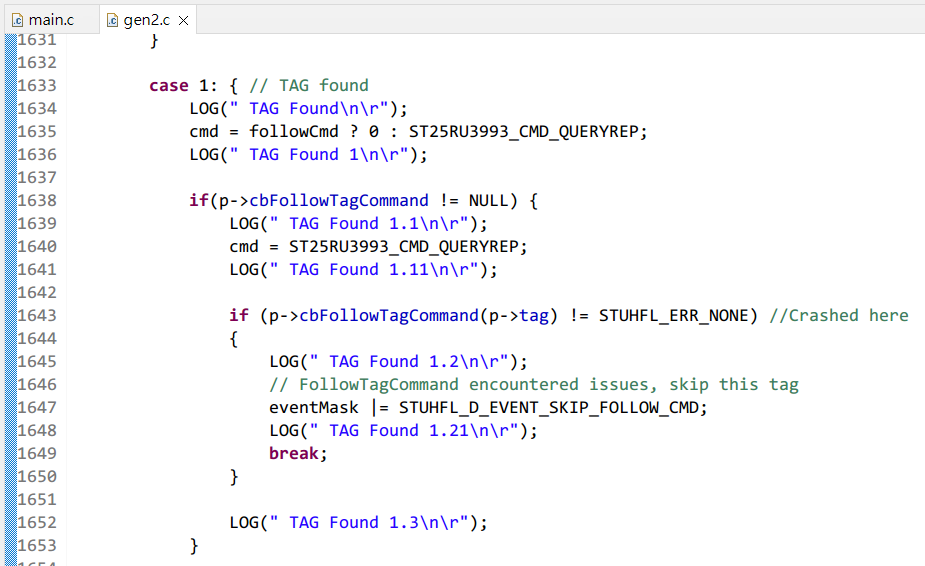The image size is (925, 566).
Task: Click "followCmd" on line 1635
Action: (x=294, y=132)
